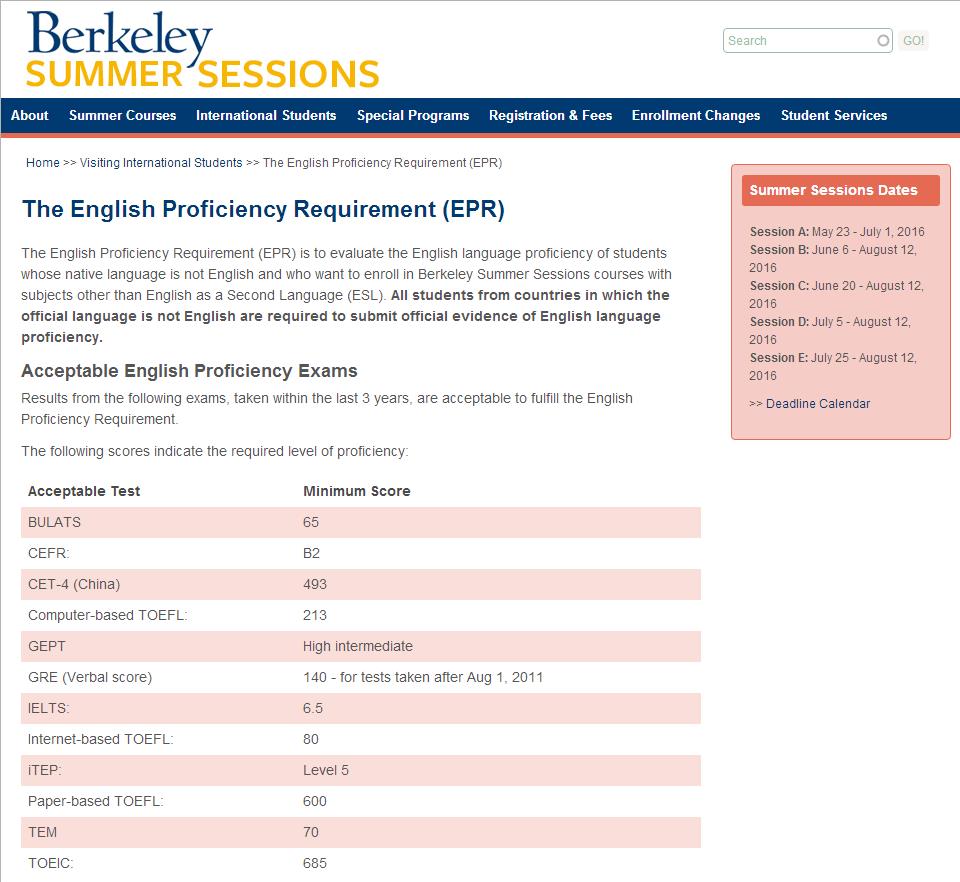Click the Internet-based TOEFL score 80
The image size is (960, 882).
(x=311, y=739)
